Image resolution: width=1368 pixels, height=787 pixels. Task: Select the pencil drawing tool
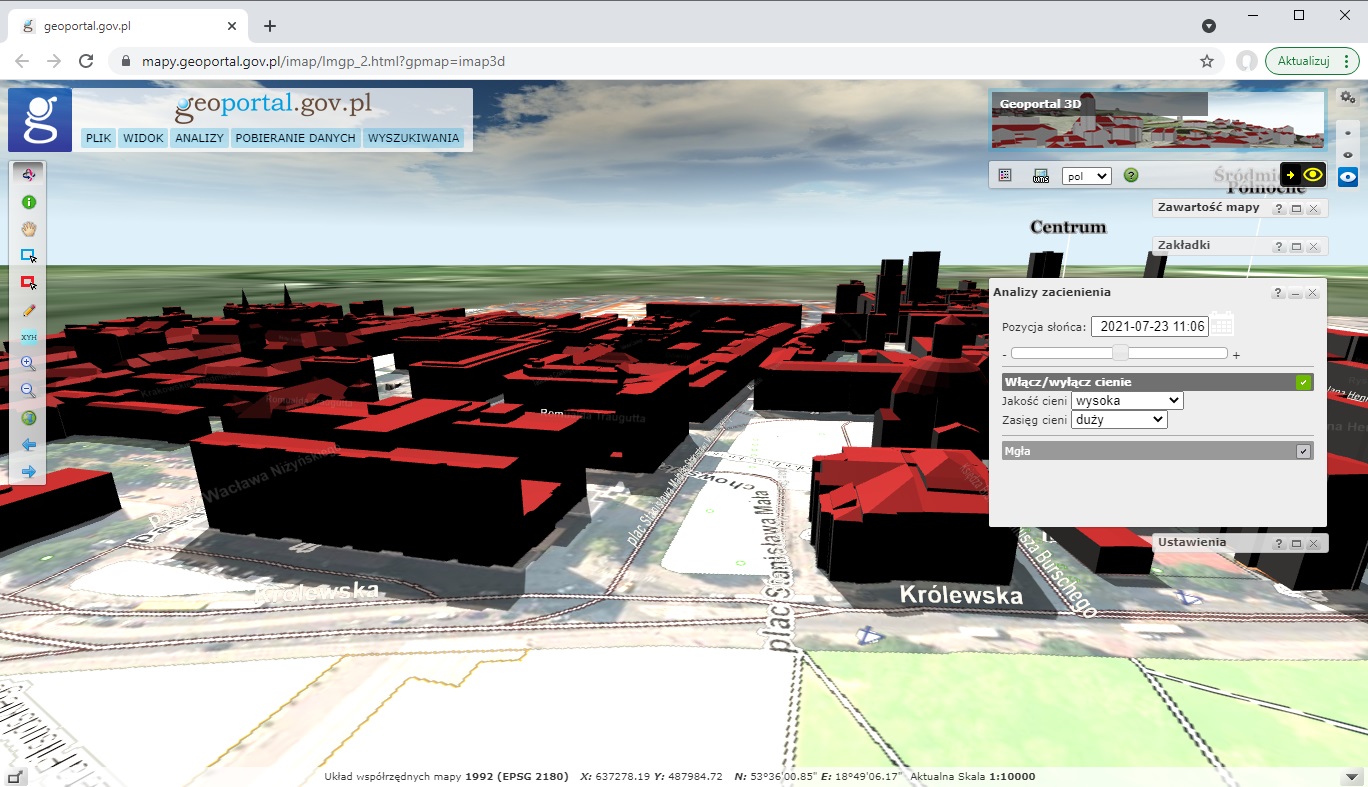coord(28,310)
